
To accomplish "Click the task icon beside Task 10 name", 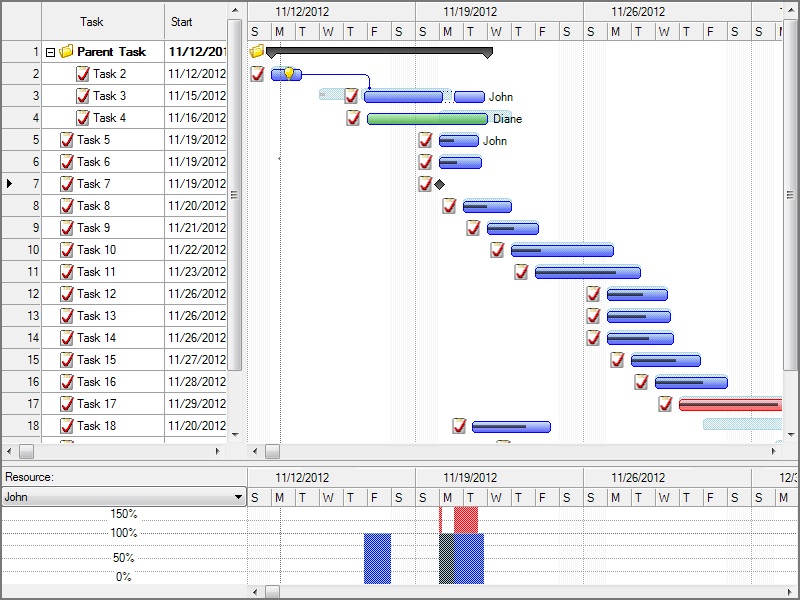I will (x=67, y=250).
